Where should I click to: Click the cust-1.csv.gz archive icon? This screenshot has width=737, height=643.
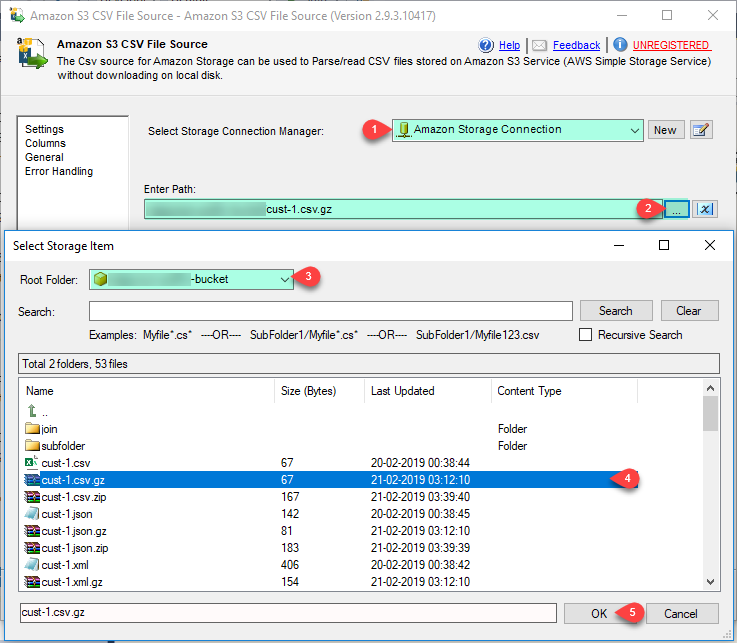[x=32, y=479]
